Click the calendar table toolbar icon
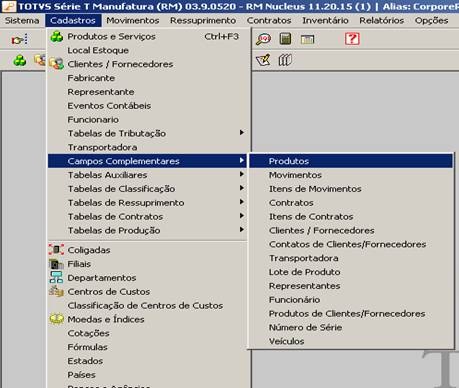 [x=307, y=39]
